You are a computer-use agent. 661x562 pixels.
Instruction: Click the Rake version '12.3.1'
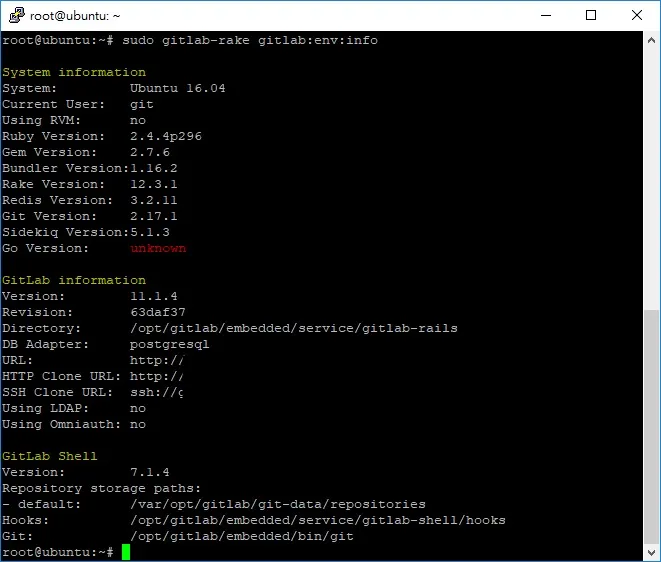pos(153,184)
